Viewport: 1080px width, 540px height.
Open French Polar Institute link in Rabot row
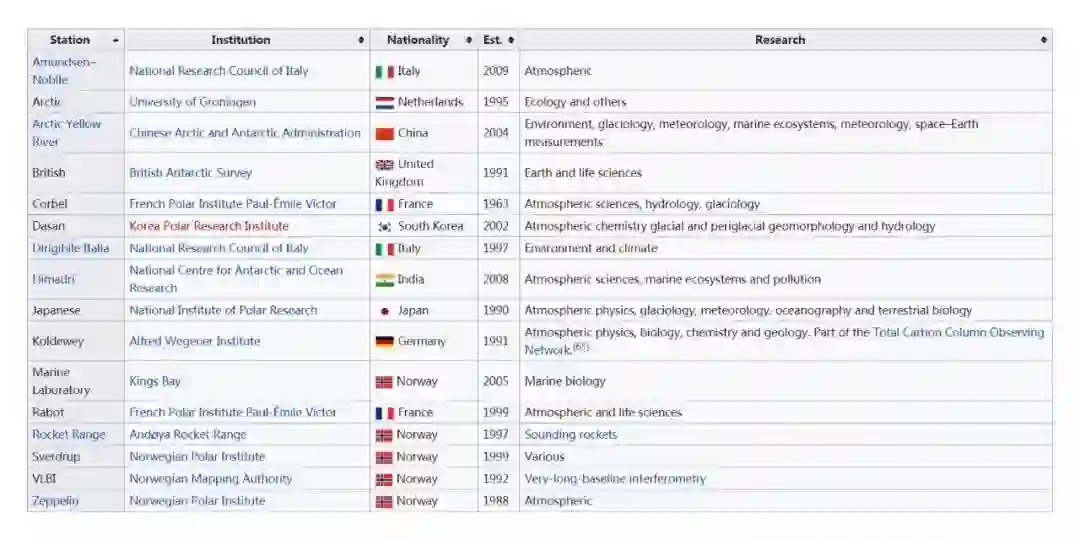[x=233, y=413]
